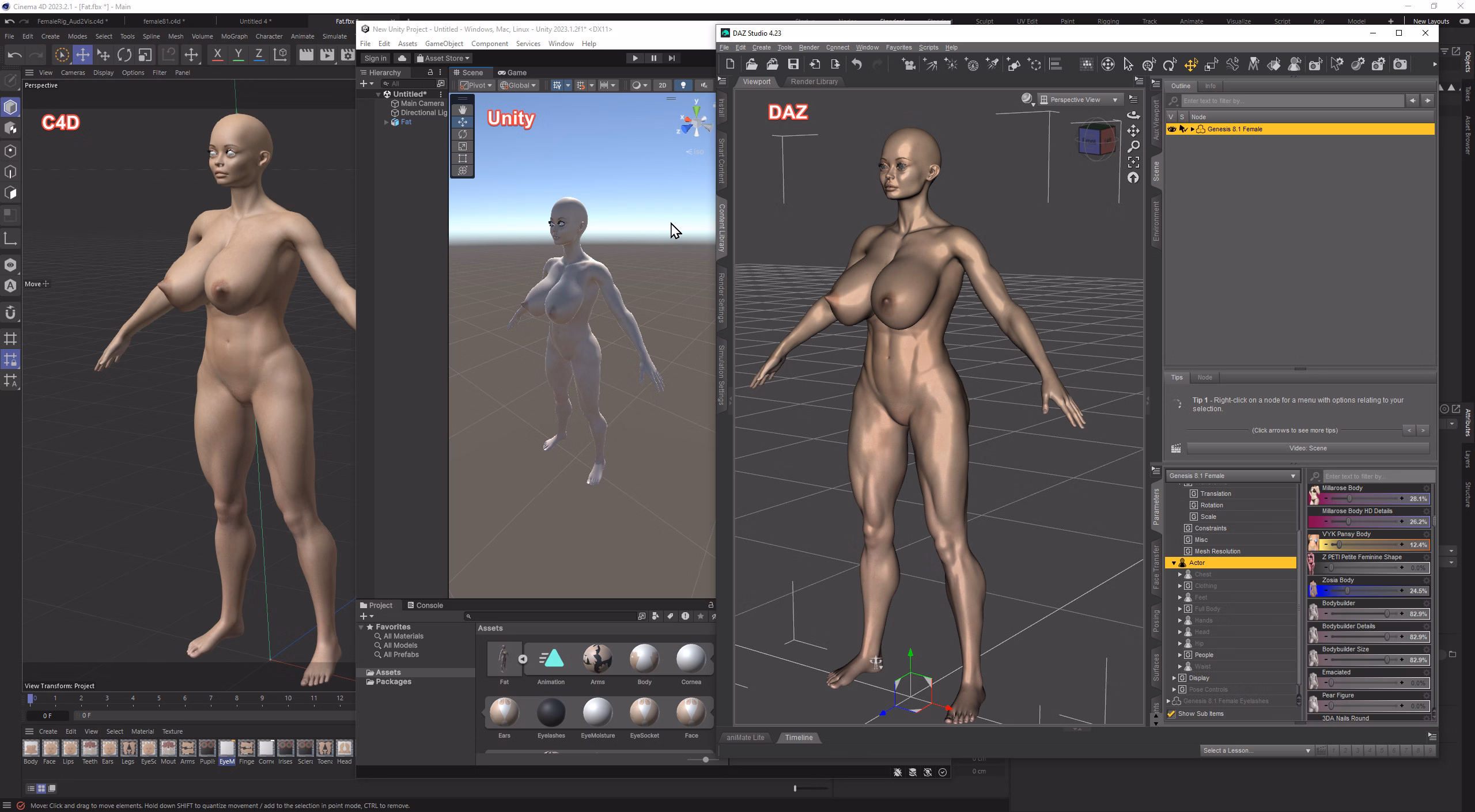Click the DAZ scene filter text field
The width and height of the screenshot is (1475, 812).
pos(1292,101)
